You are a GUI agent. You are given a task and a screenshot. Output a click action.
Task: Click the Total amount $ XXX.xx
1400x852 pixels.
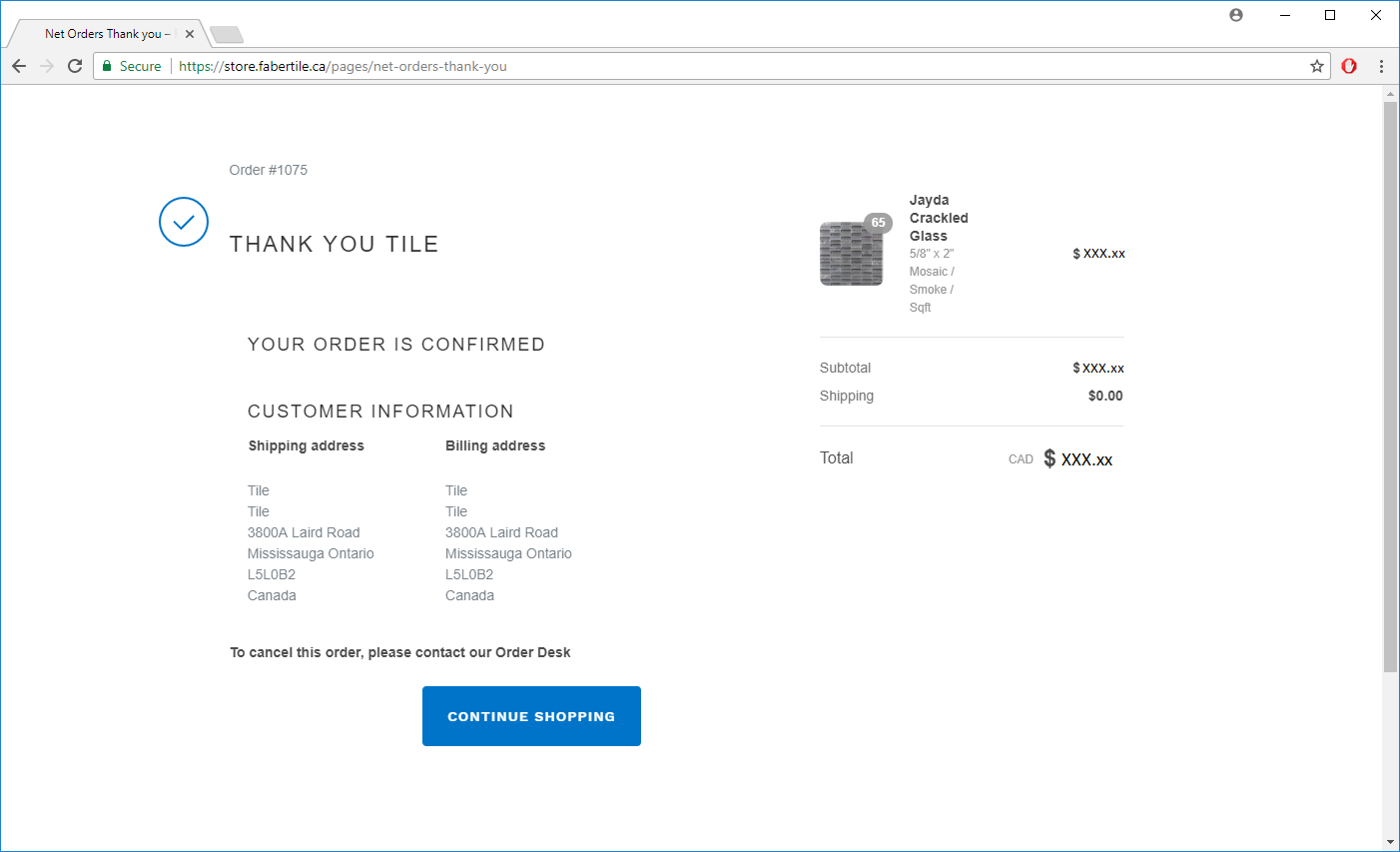click(1078, 458)
